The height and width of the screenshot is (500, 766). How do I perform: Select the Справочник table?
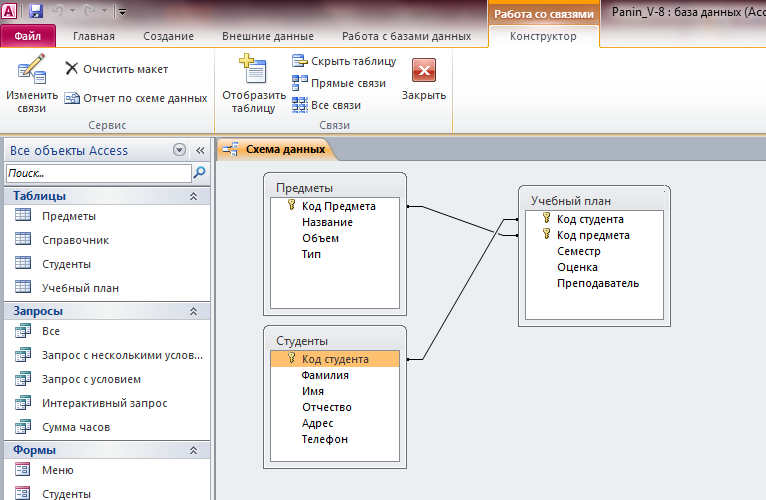107,240
